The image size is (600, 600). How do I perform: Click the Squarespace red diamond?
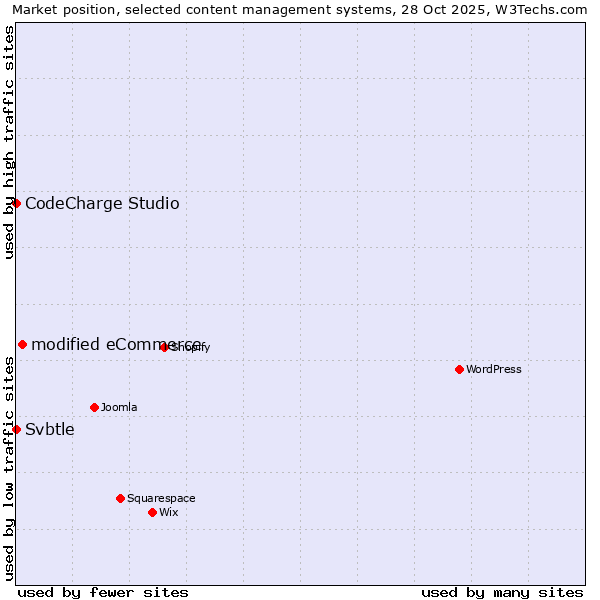click(x=120, y=498)
